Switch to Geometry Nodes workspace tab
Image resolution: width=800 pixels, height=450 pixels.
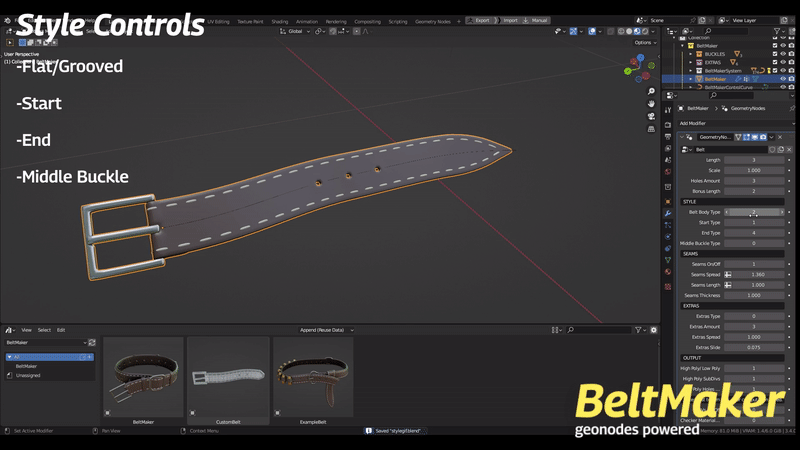tap(433, 21)
